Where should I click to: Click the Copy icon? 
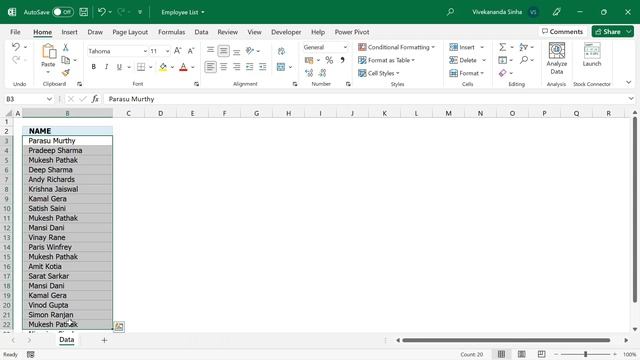coord(65,60)
